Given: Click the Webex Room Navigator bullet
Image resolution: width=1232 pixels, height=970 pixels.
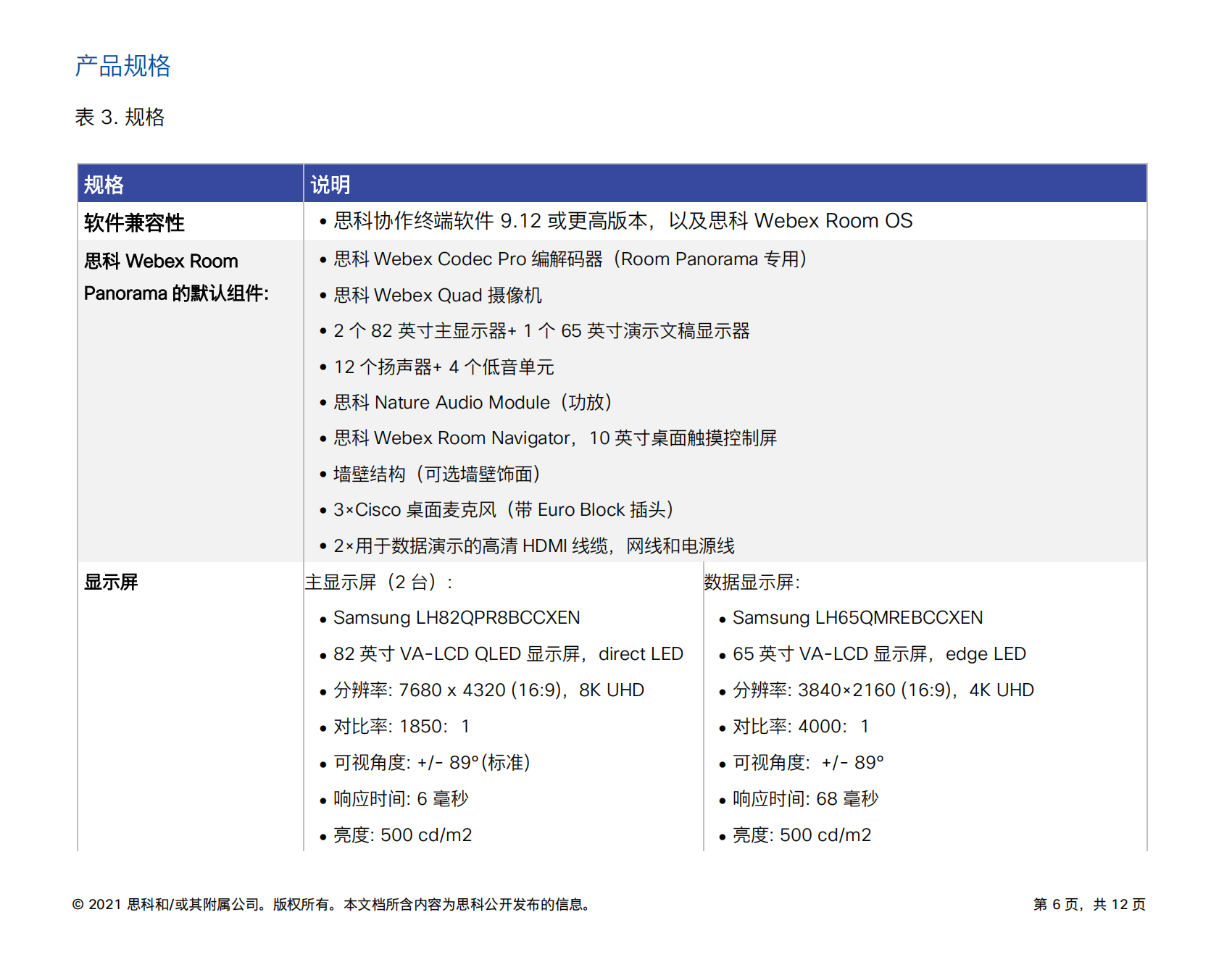Looking at the screenshot, I should coord(555,438).
